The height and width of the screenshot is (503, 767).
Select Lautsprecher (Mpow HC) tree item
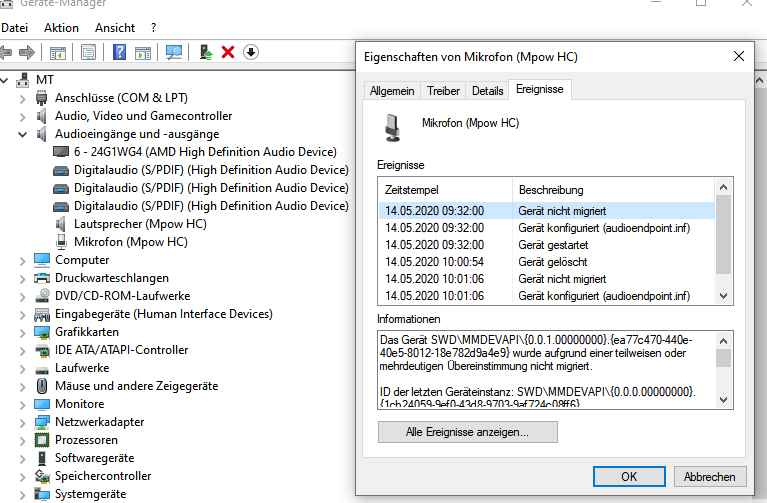[140, 224]
